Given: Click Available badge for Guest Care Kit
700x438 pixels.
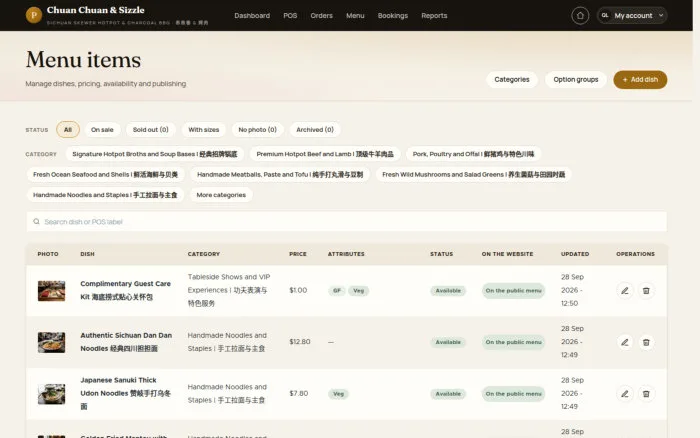Looking at the screenshot, I should [x=448, y=291].
